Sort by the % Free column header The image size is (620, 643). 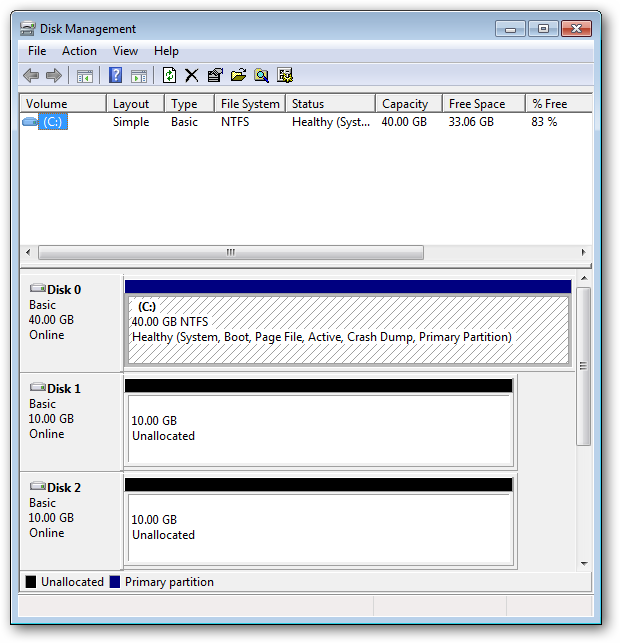click(559, 104)
